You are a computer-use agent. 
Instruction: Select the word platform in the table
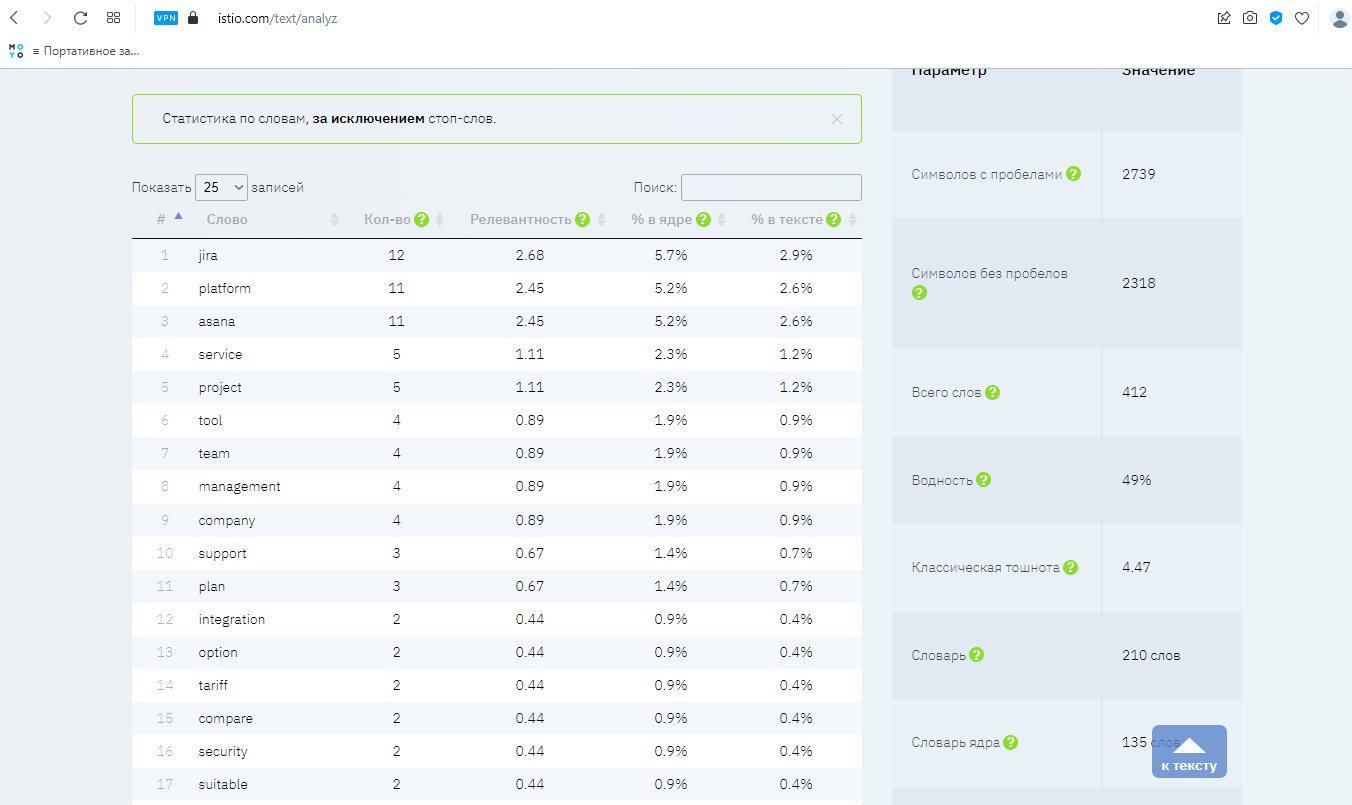225,288
